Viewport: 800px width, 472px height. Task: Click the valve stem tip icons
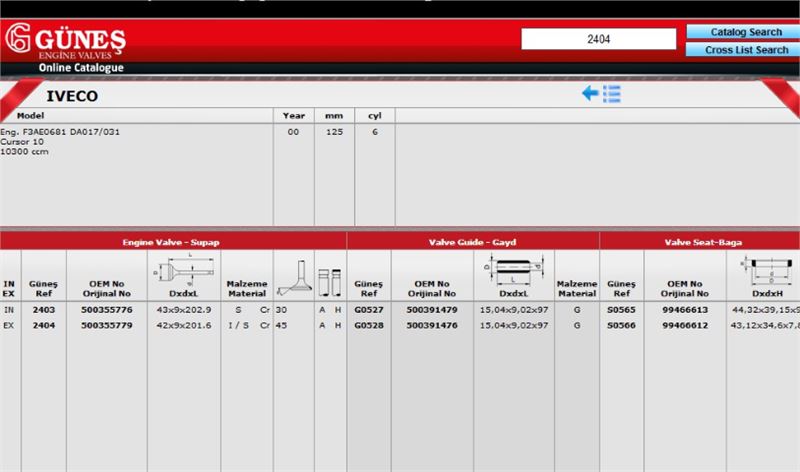pyautogui.click(x=330, y=282)
